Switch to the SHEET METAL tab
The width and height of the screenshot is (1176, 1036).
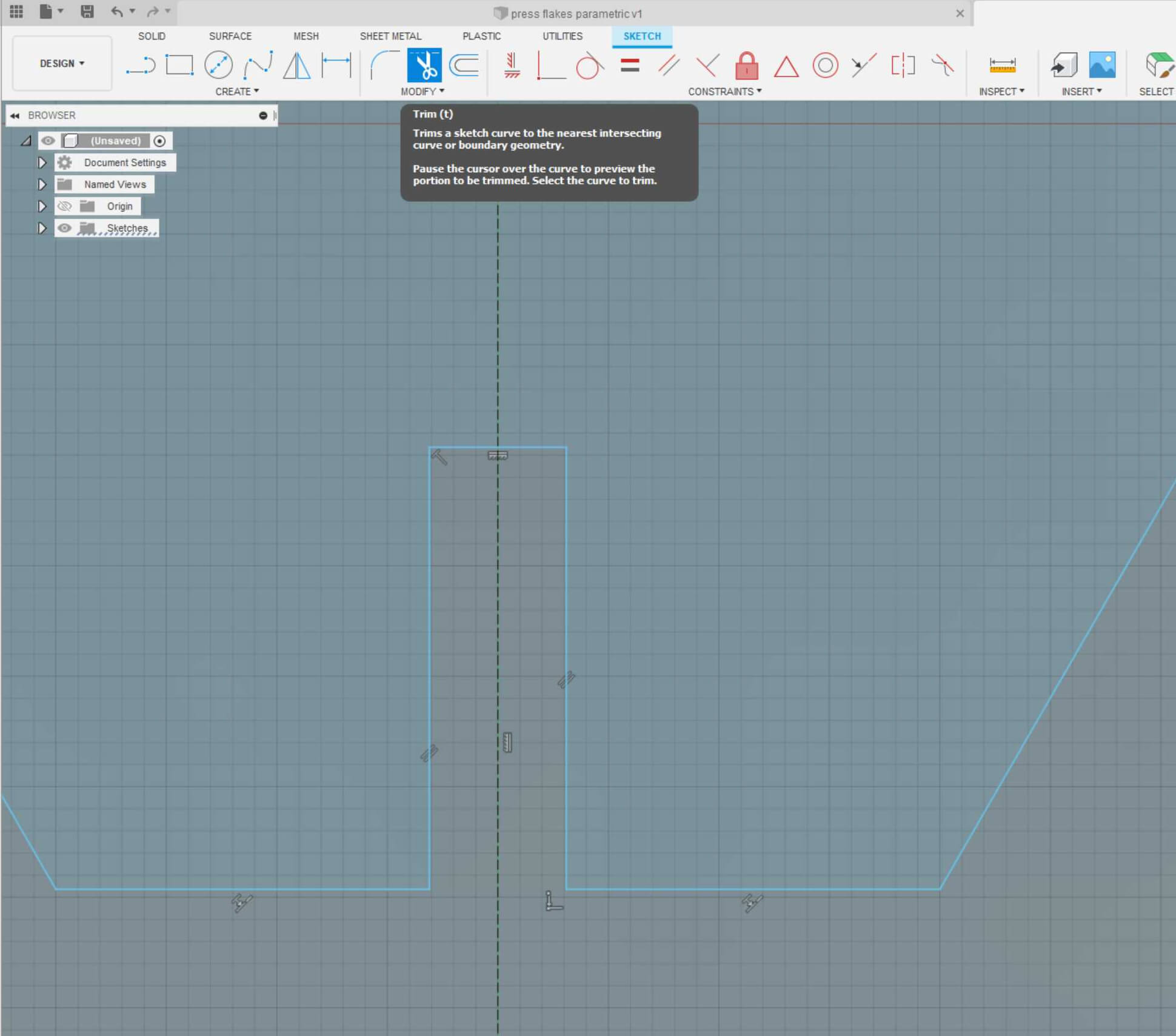(x=390, y=36)
